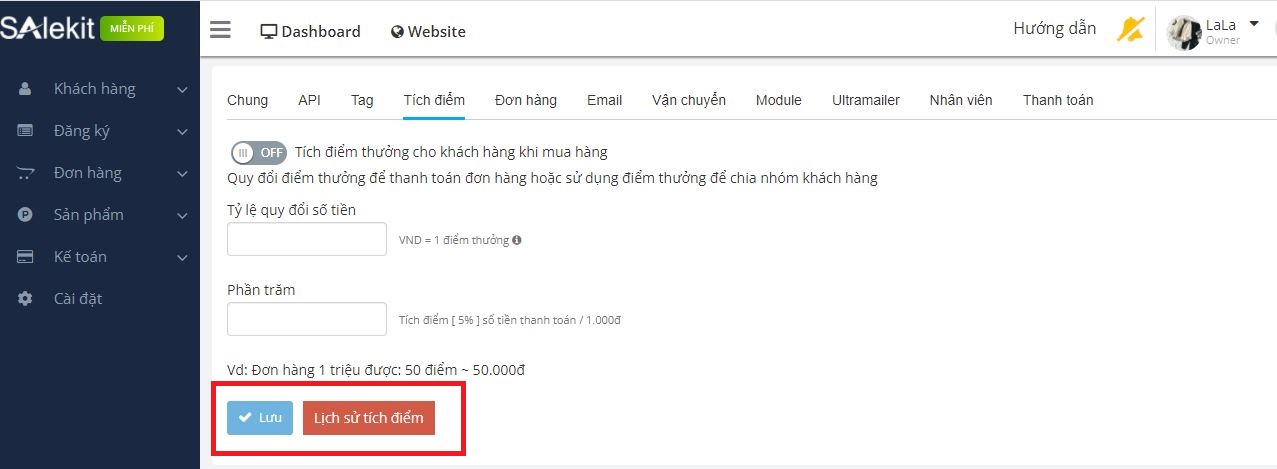The height and width of the screenshot is (469, 1277).
Task: Go to the Dashboard link
Action: click(310, 31)
